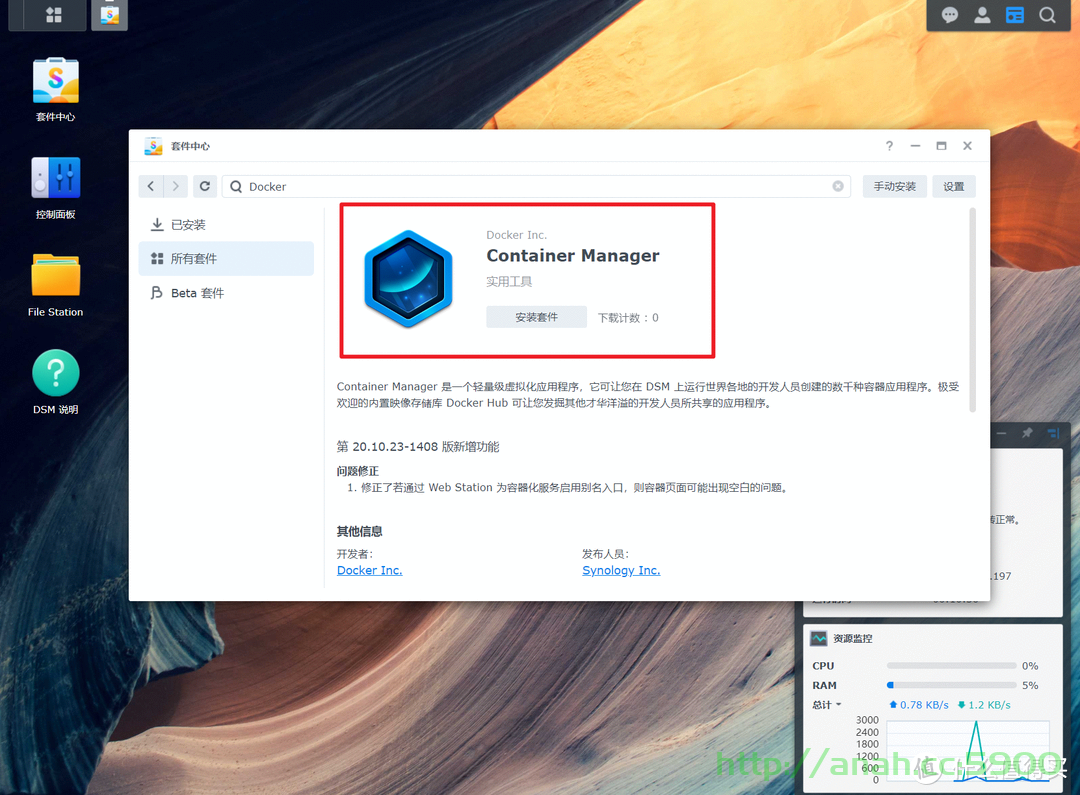Go forward with the right arrow button

click(x=176, y=186)
